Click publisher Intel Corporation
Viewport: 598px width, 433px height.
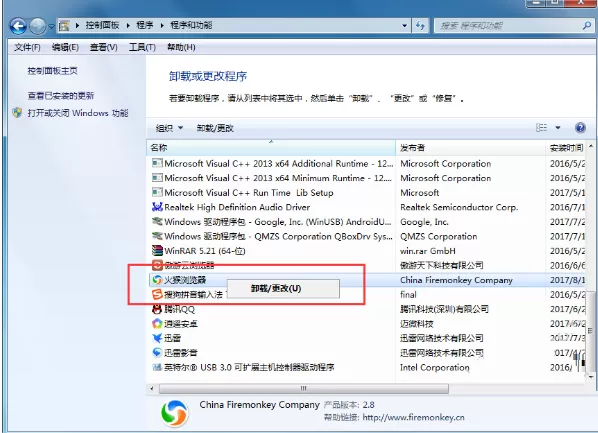click(x=435, y=368)
